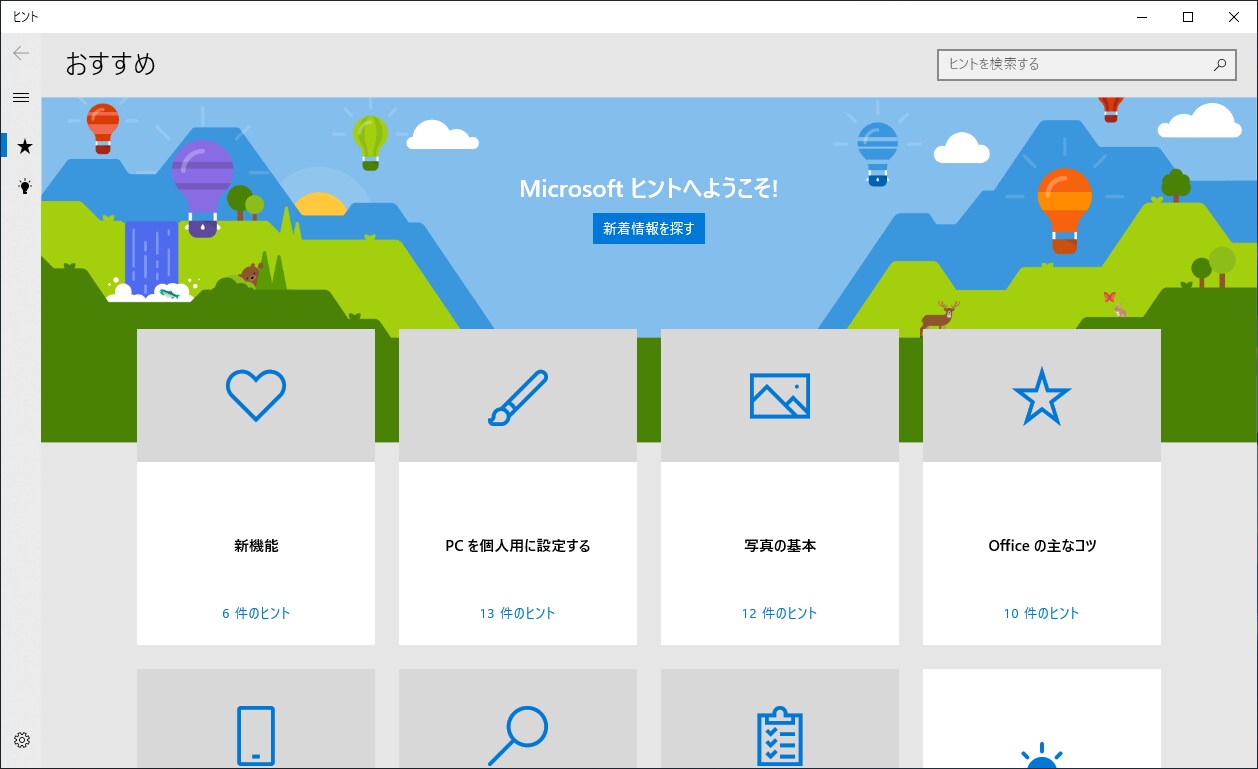Click the star icon on Office card

(x=1042, y=396)
